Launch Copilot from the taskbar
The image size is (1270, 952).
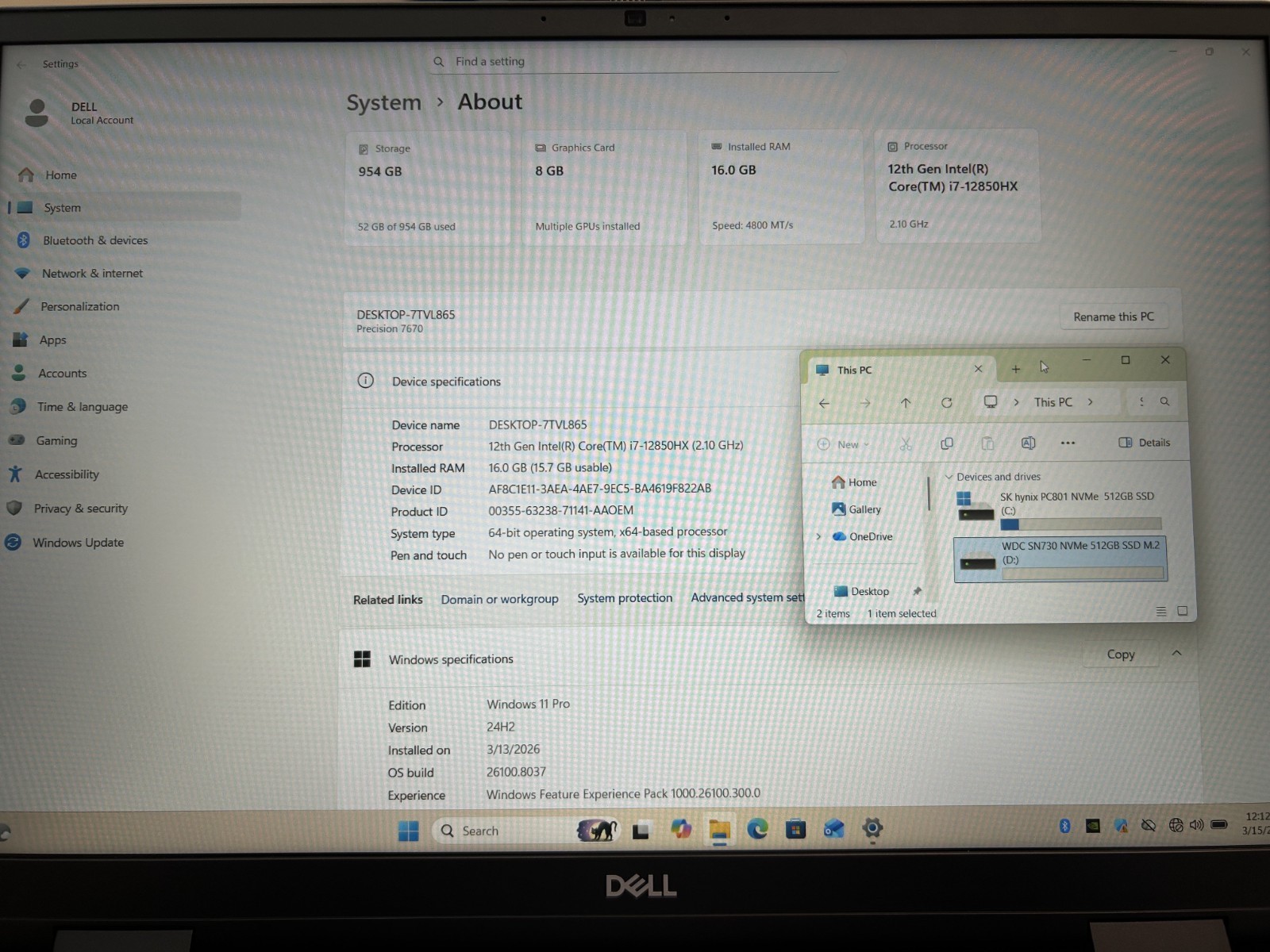[680, 829]
